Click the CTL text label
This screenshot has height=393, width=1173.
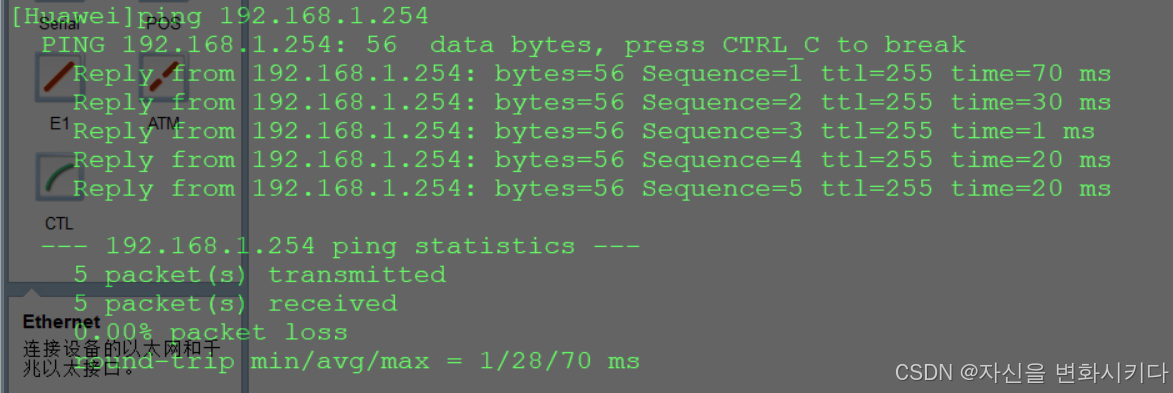pyautogui.click(x=60, y=223)
